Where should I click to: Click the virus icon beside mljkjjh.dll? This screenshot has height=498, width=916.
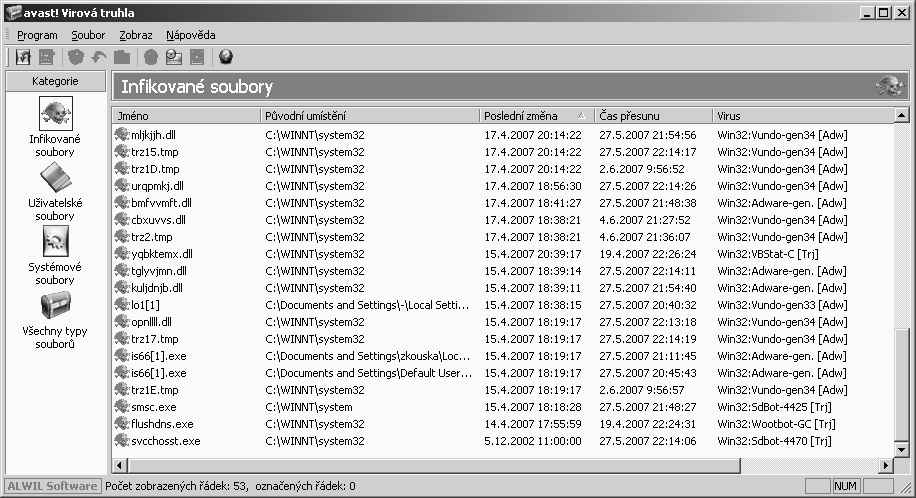pyautogui.click(x=122, y=134)
